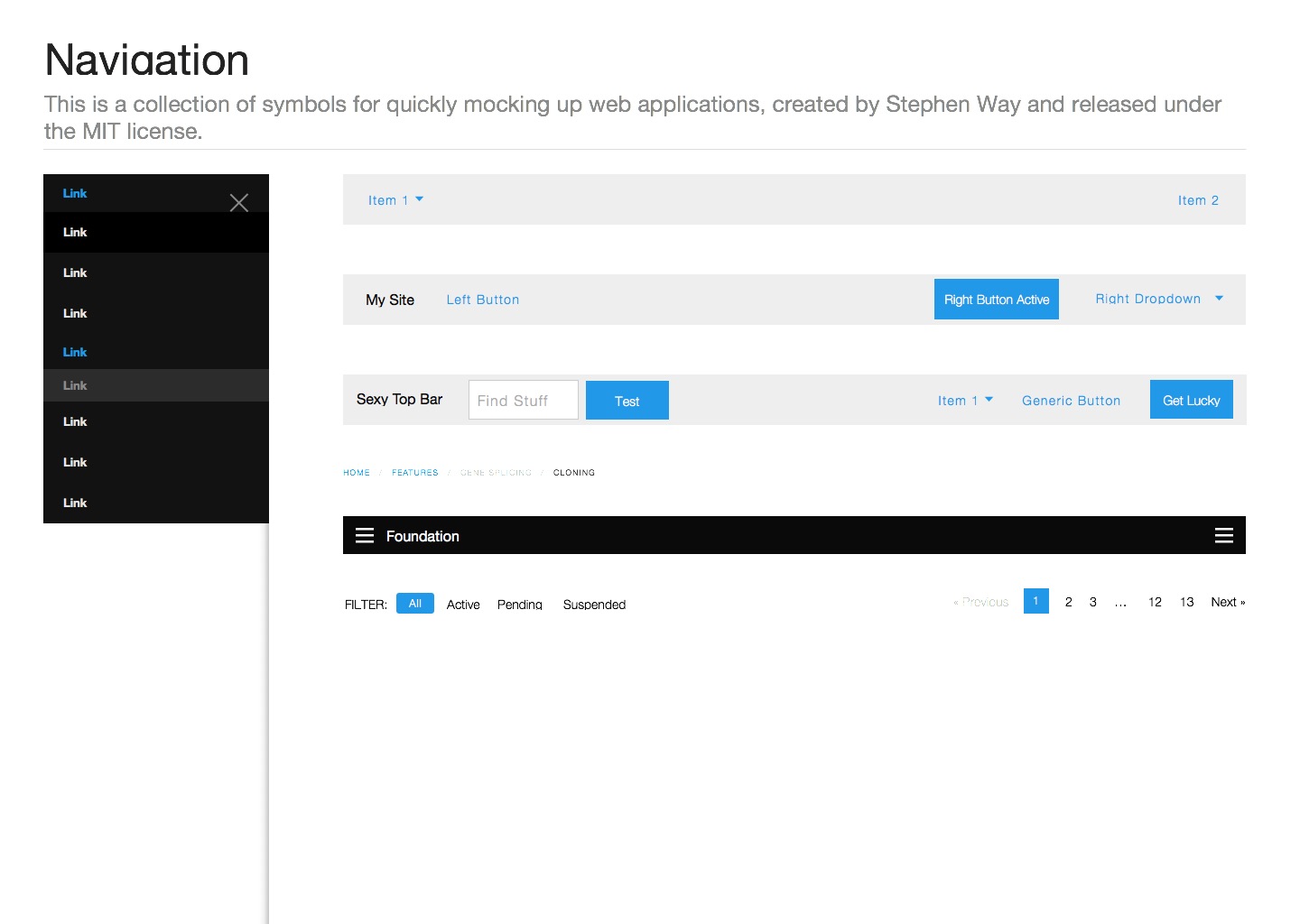Expand Item 1 dropdown in Sexy Top Bar

click(x=964, y=400)
